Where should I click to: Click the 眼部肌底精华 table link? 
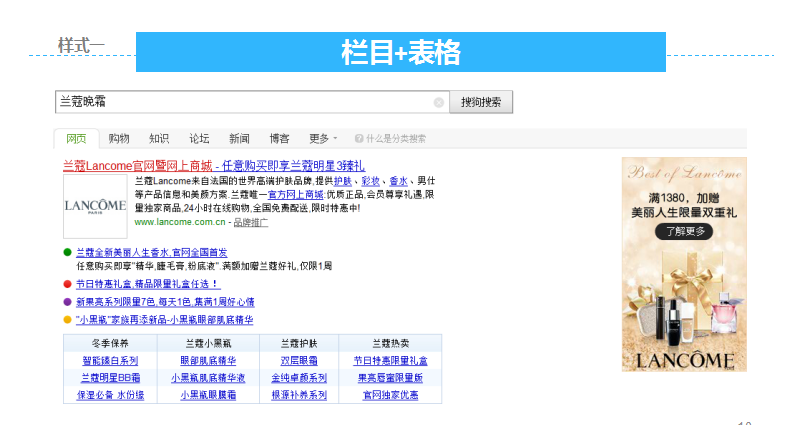[x=208, y=361]
